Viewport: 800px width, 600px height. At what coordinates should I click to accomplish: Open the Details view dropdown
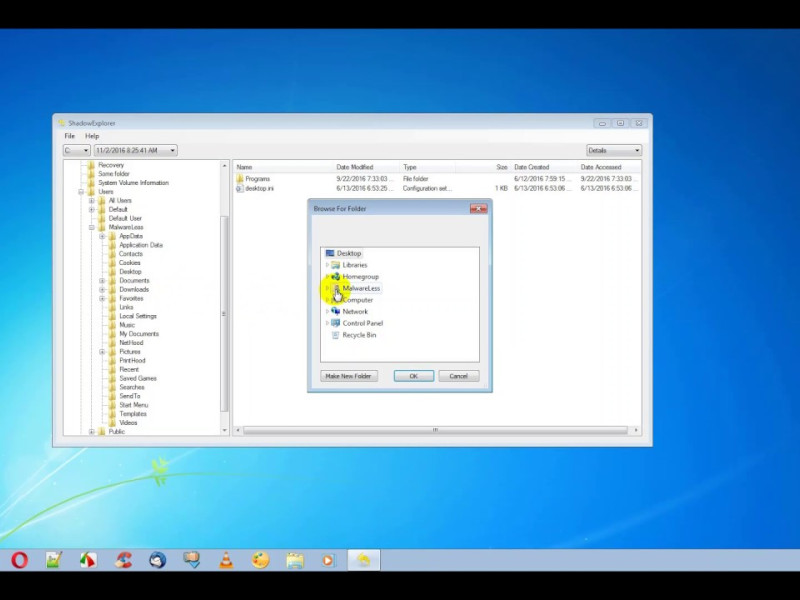[x=614, y=151]
